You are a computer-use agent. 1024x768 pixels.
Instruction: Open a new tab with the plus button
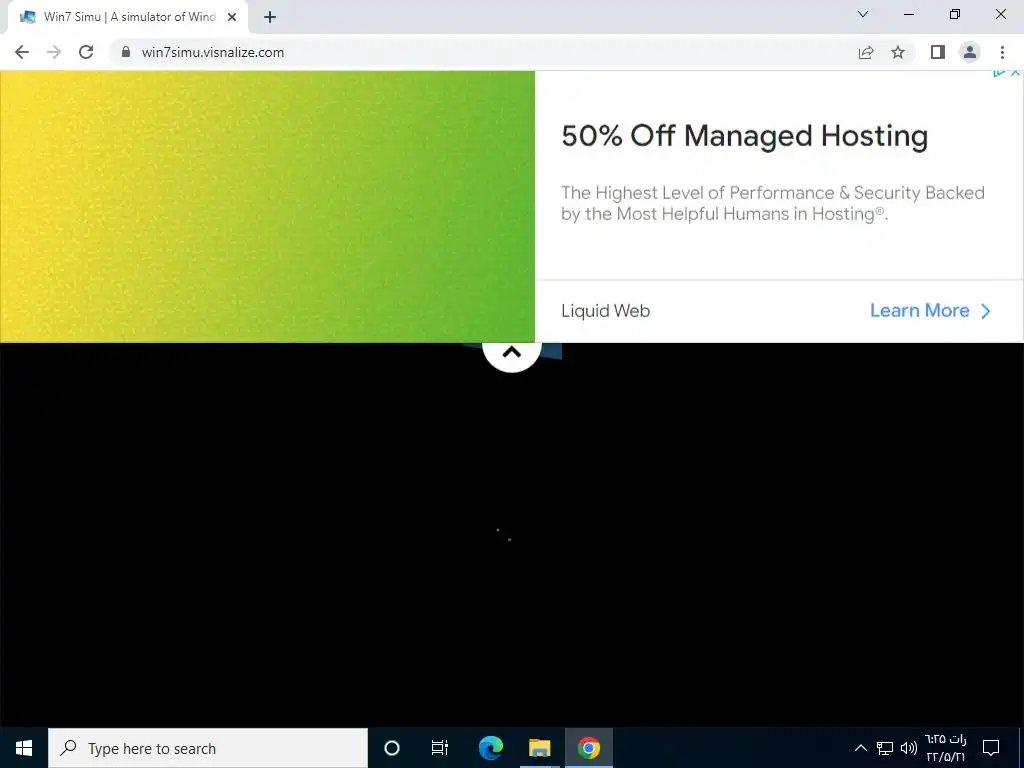click(x=270, y=18)
